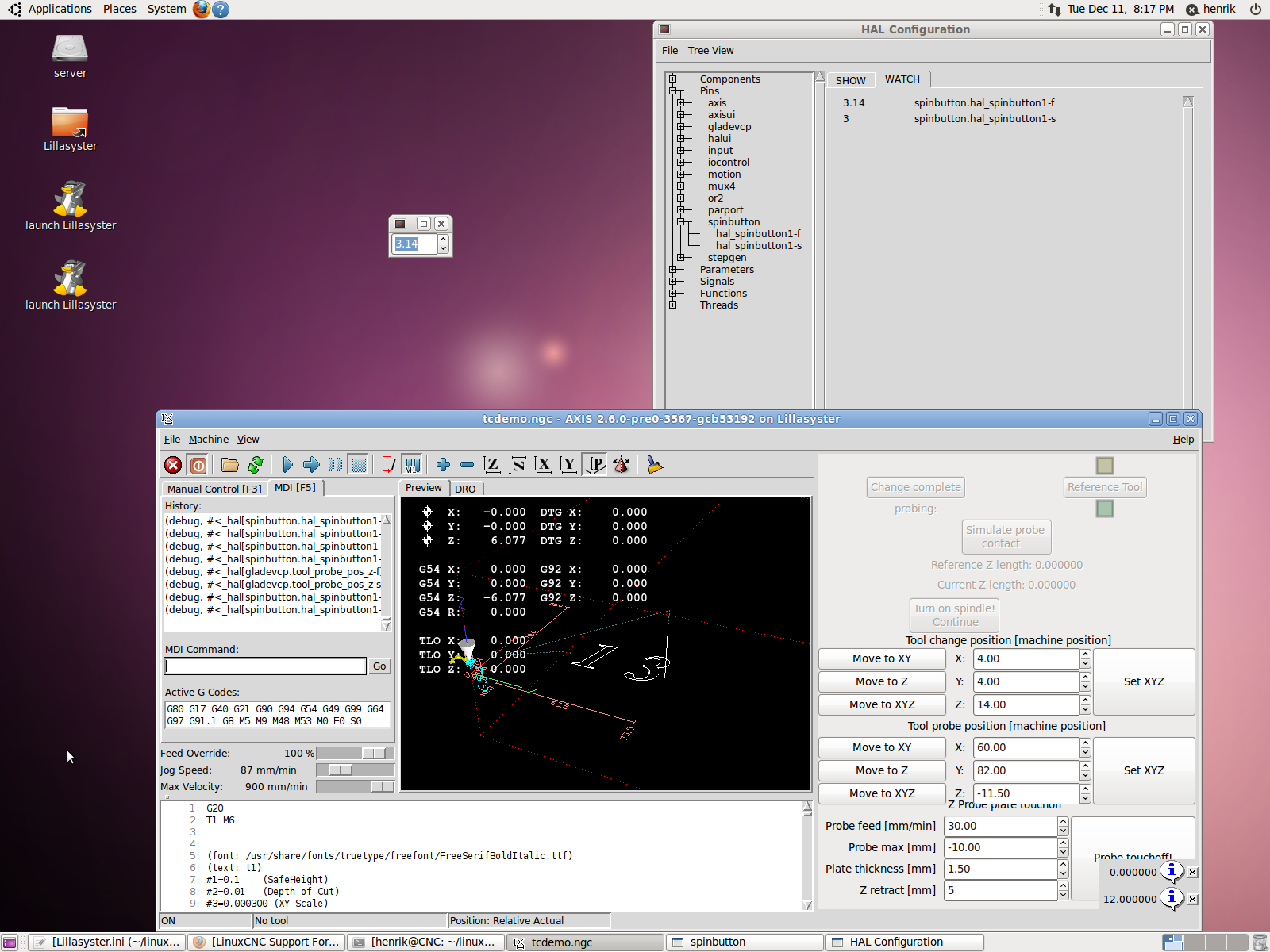
Task: Toggle optional stop M1 icon
Action: coord(412,465)
